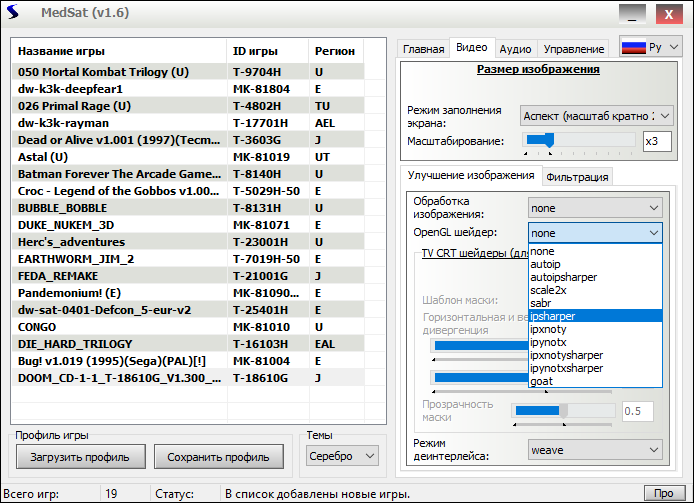Open the Фильтрация tab

[577, 177]
